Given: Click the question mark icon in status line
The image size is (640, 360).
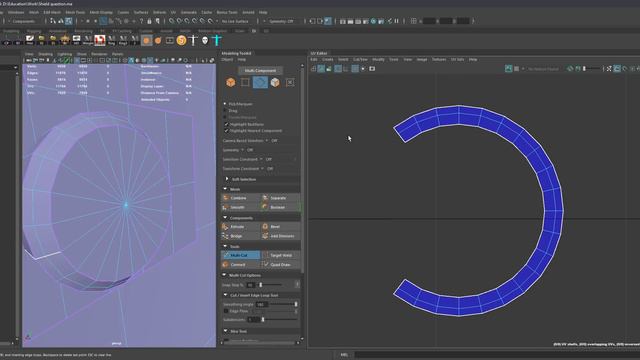Looking at the screenshot, I should click(x=142, y=21).
